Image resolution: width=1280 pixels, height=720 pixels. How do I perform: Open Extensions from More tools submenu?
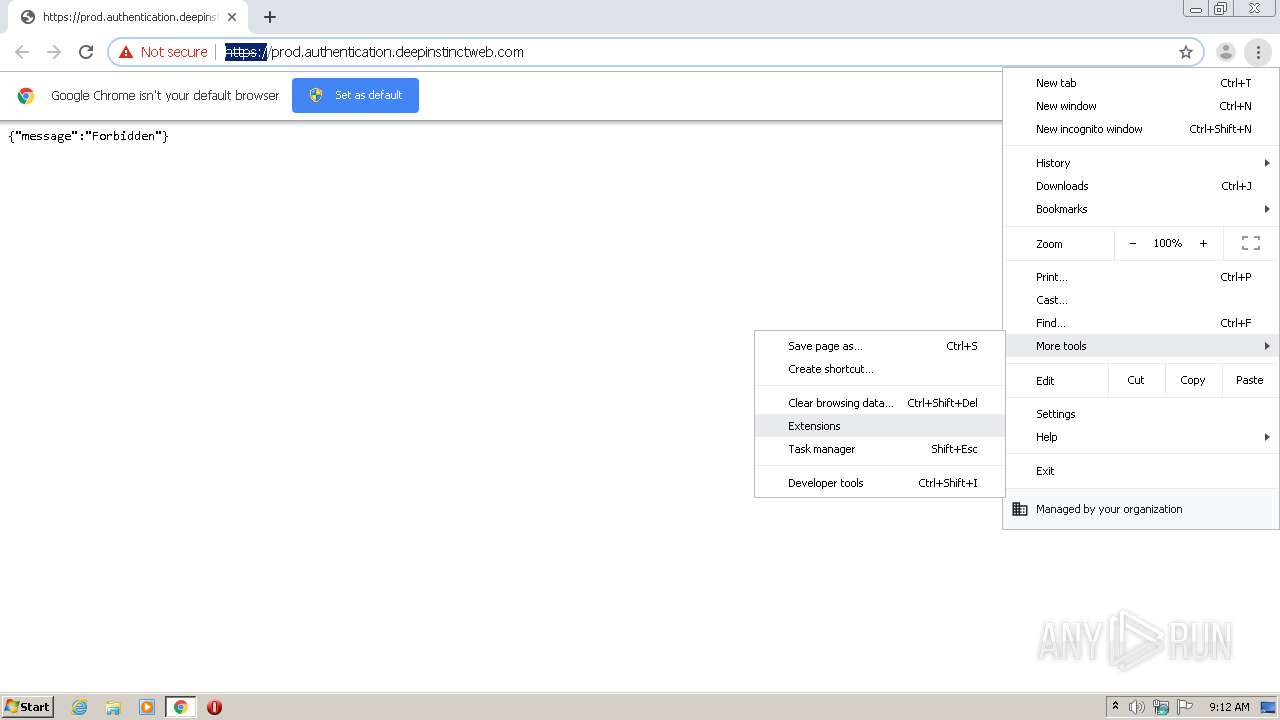[x=879, y=426]
